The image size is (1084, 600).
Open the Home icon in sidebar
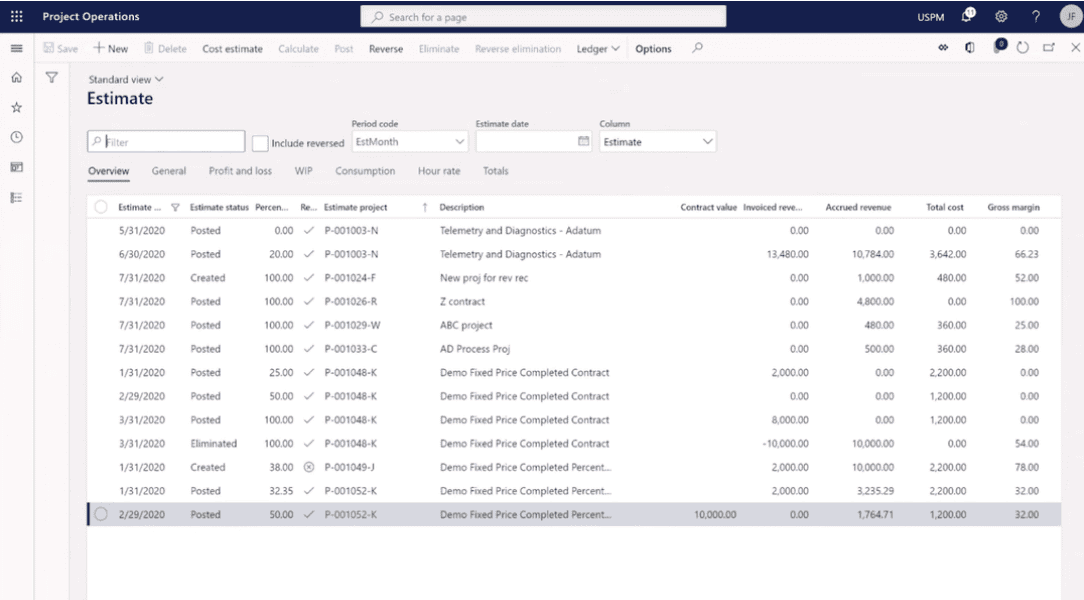coord(16,78)
